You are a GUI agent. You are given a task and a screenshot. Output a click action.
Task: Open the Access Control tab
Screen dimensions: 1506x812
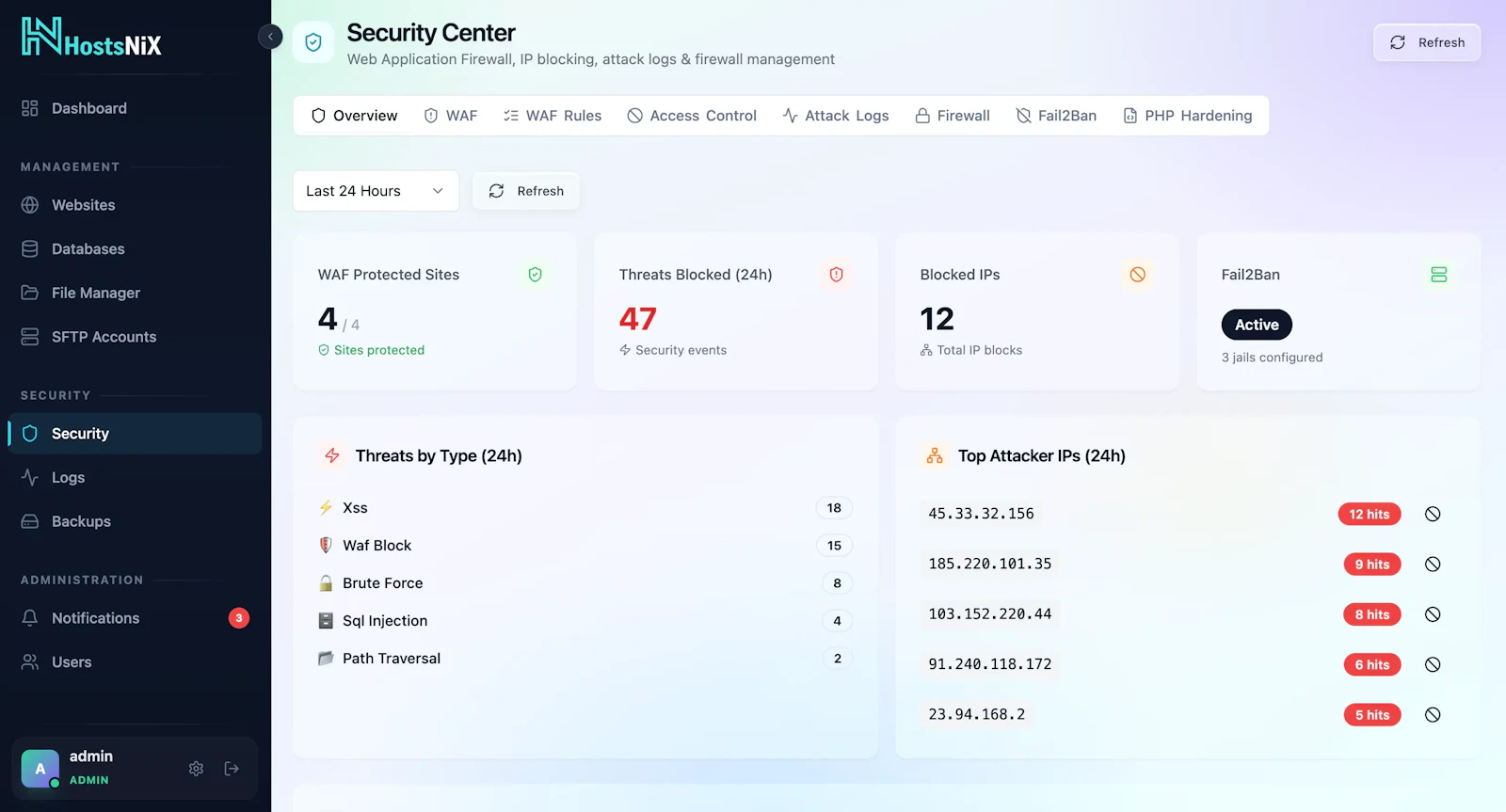click(692, 116)
